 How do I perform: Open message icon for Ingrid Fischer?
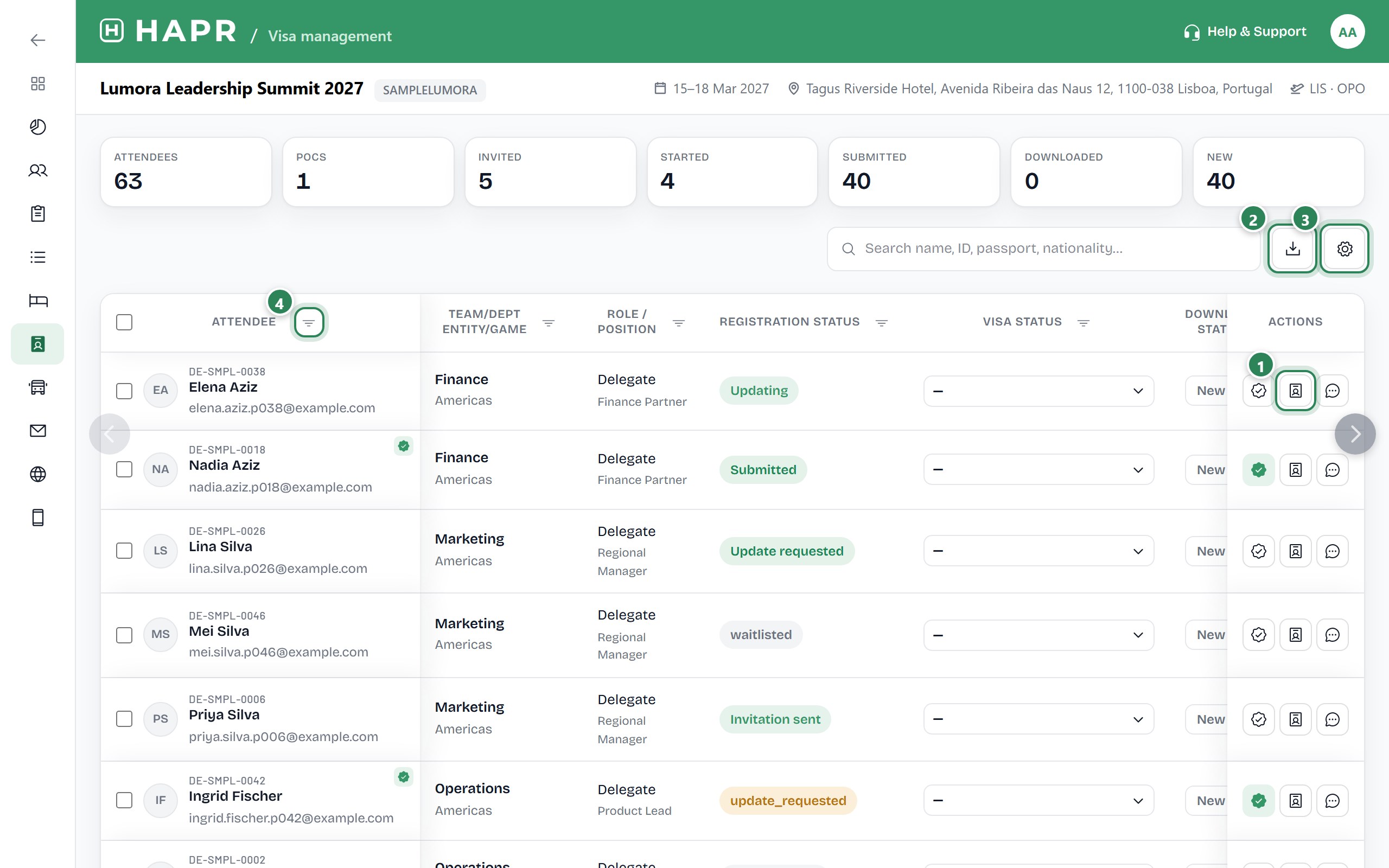(x=1332, y=801)
